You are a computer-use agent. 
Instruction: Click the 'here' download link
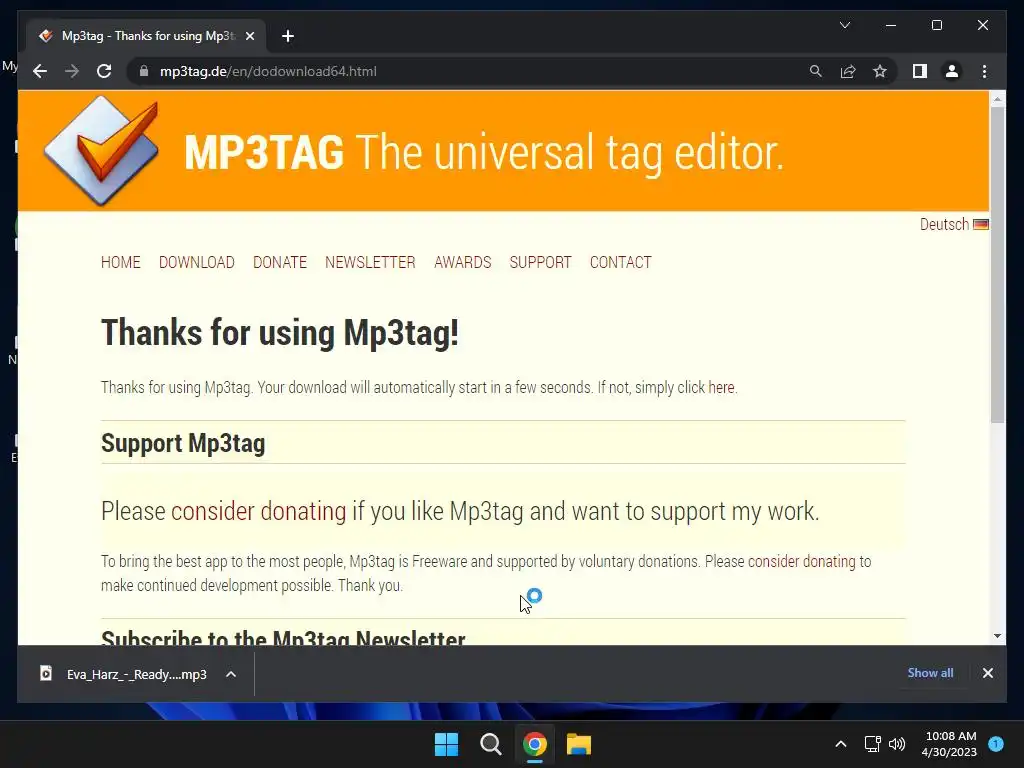721,387
